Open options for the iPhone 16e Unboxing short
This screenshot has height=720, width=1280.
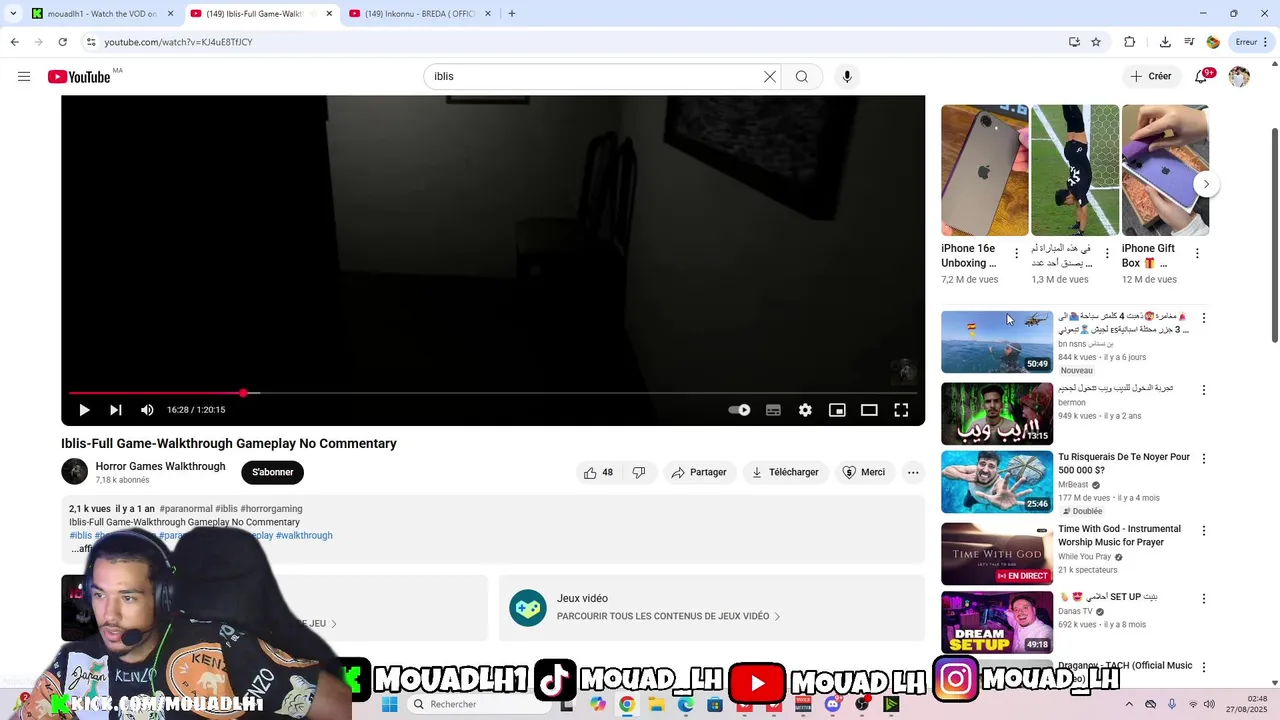click(1016, 254)
